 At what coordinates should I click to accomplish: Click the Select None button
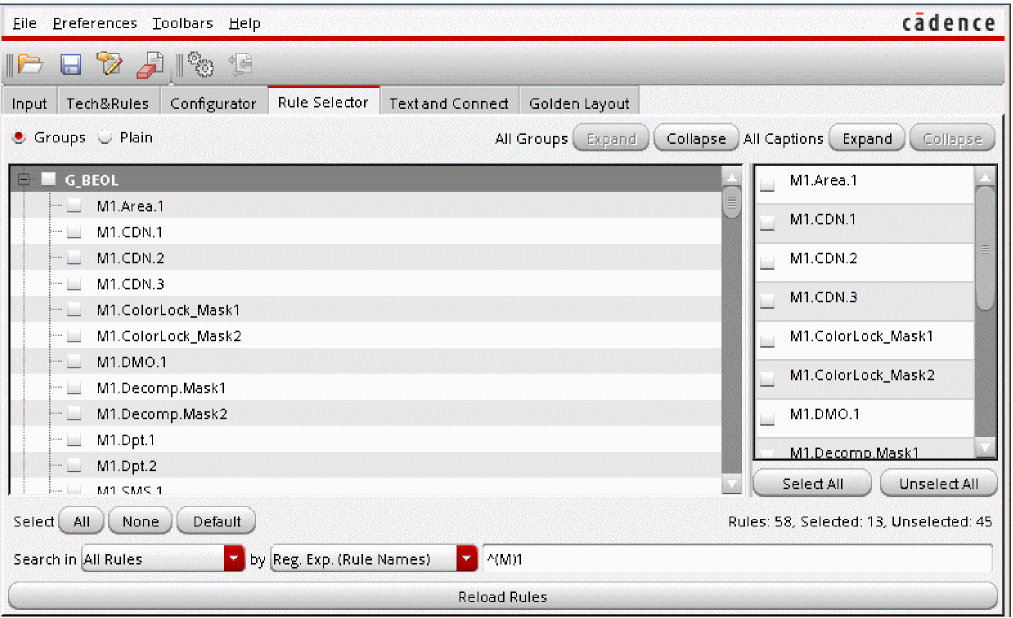point(140,521)
